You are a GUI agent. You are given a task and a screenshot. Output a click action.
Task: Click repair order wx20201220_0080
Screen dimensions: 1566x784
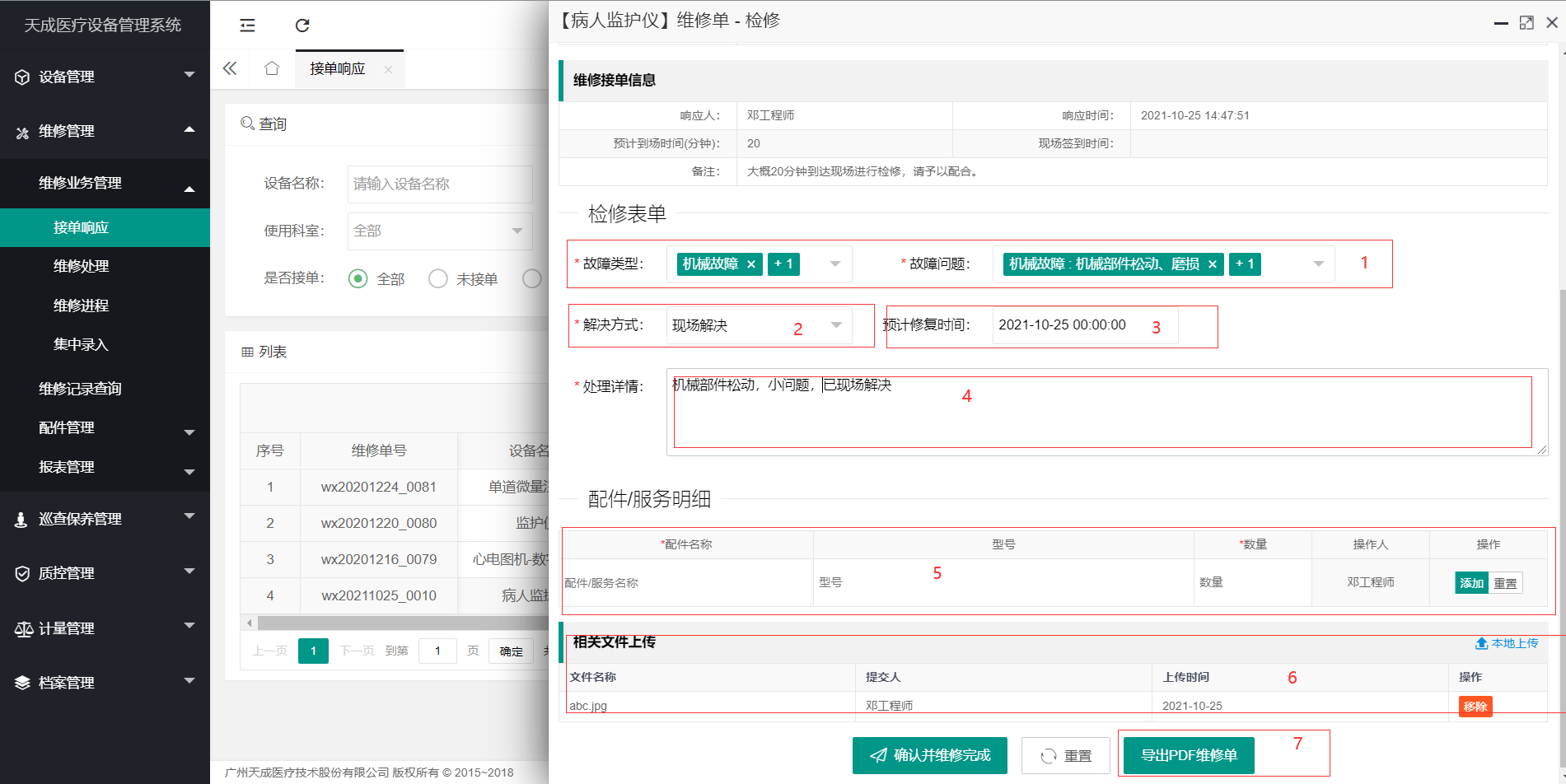click(379, 523)
